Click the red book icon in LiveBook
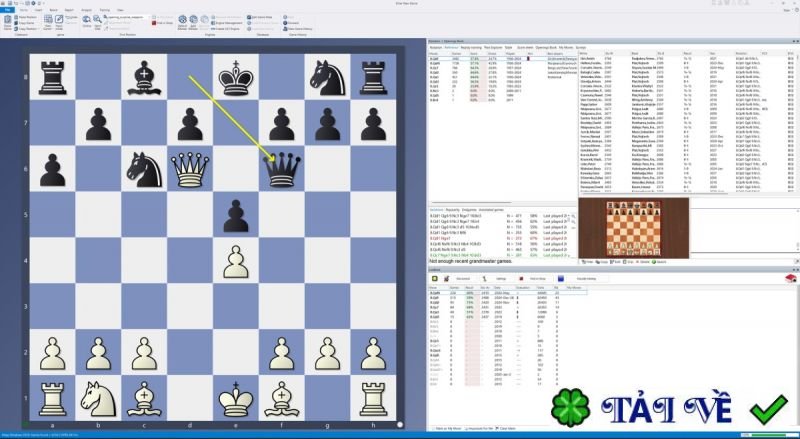This screenshot has width=800, height=439. pos(790,279)
